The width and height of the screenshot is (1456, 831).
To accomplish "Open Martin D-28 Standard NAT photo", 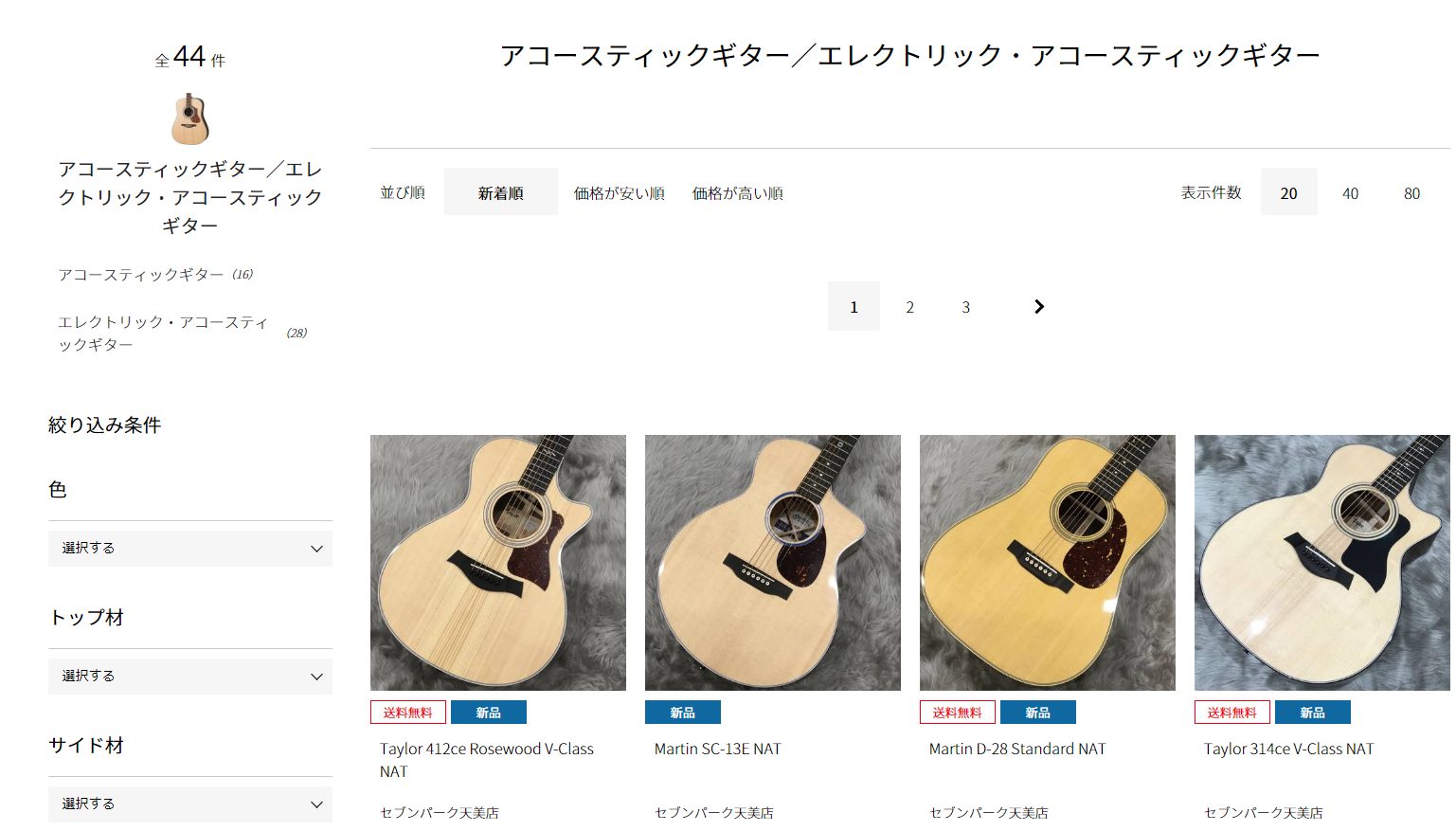I will [1048, 563].
